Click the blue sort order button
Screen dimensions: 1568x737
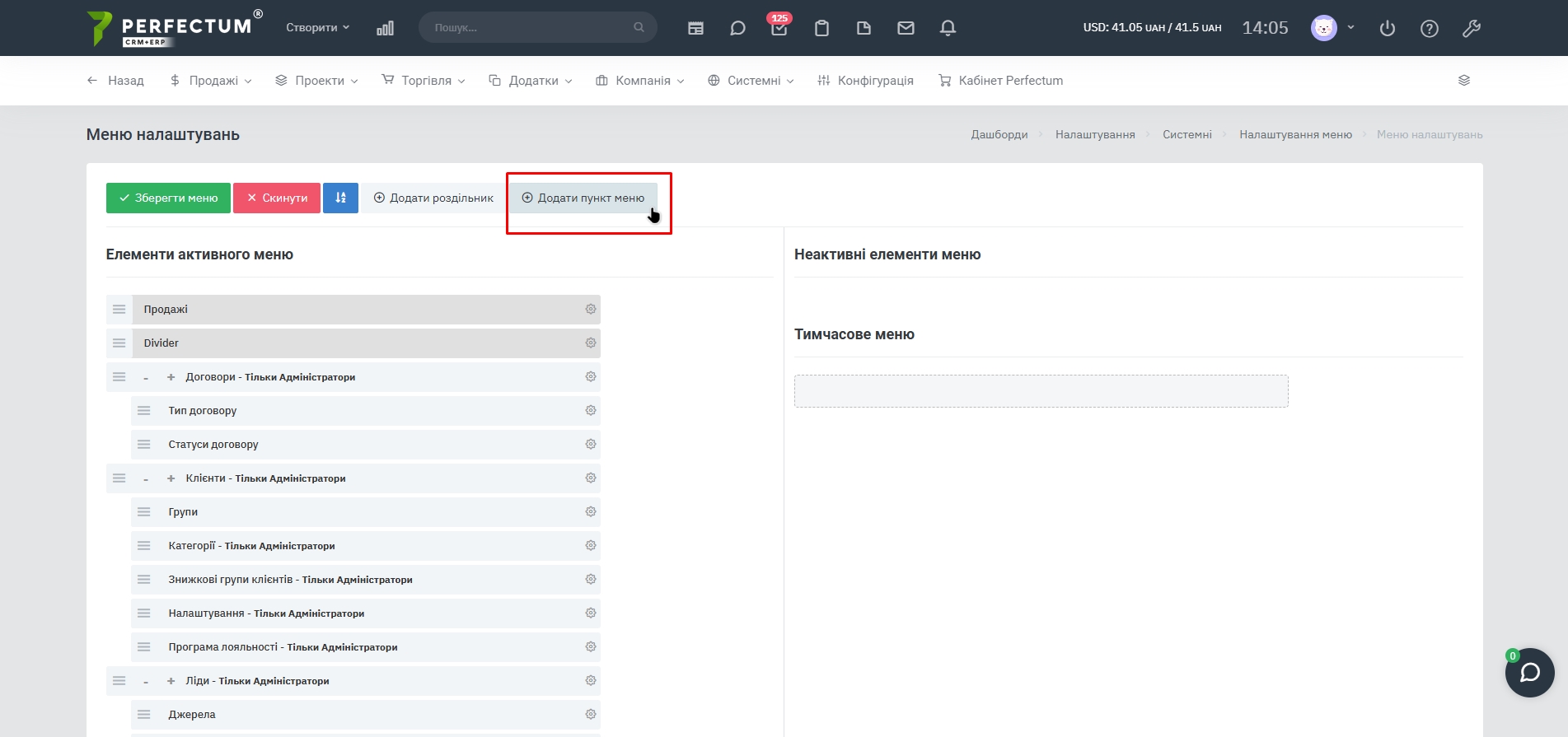(340, 198)
